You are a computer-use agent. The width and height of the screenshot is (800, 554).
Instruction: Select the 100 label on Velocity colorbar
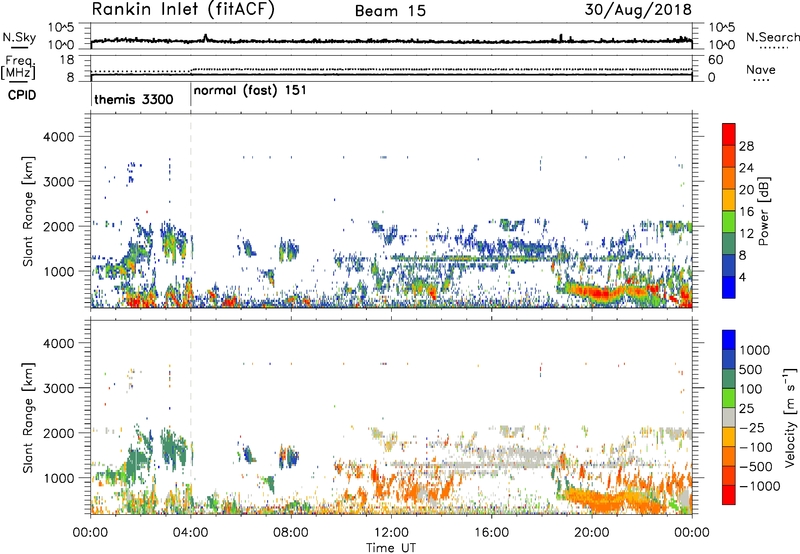click(751, 389)
